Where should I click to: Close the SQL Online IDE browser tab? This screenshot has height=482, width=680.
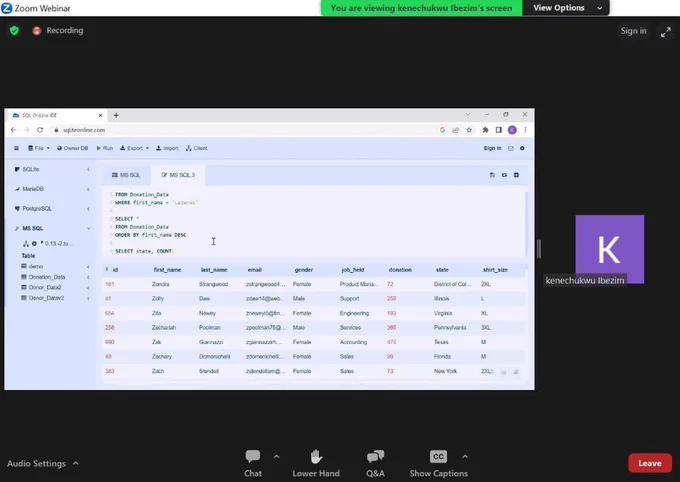100,115
